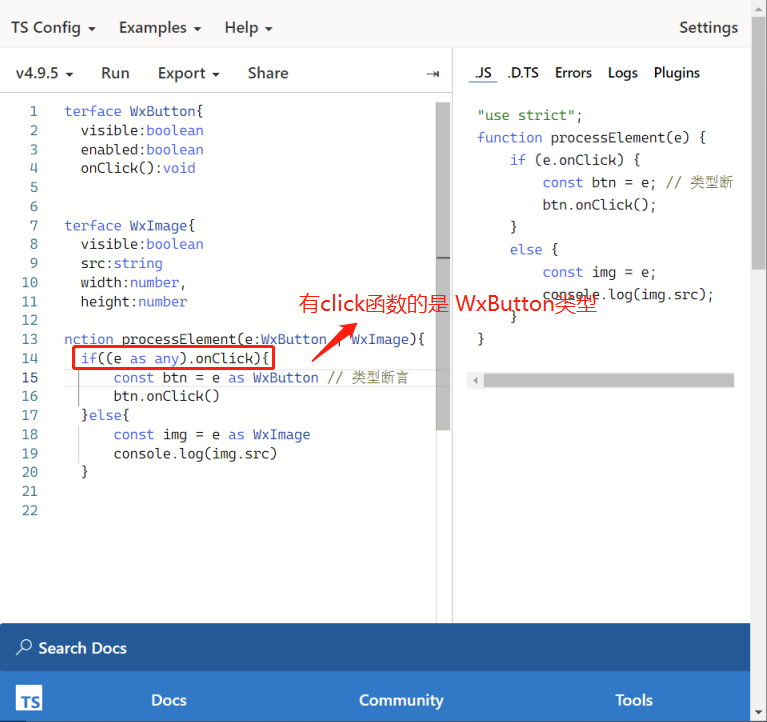Click '"use strict";' in JS output
The width and height of the screenshot is (767, 722).
[530, 115]
